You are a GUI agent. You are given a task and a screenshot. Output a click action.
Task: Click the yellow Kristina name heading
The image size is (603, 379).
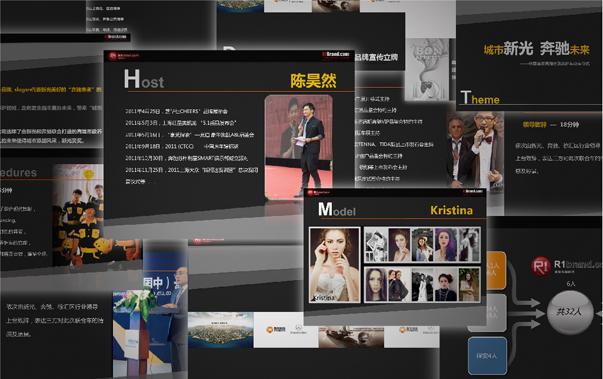point(451,210)
